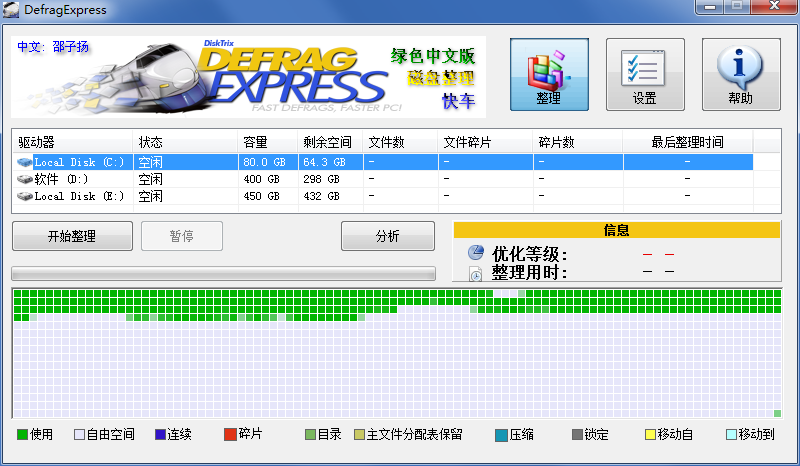Click the blue 连续 legend swatch
The height and width of the screenshot is (466, 800).
click(x=160, y=434)
